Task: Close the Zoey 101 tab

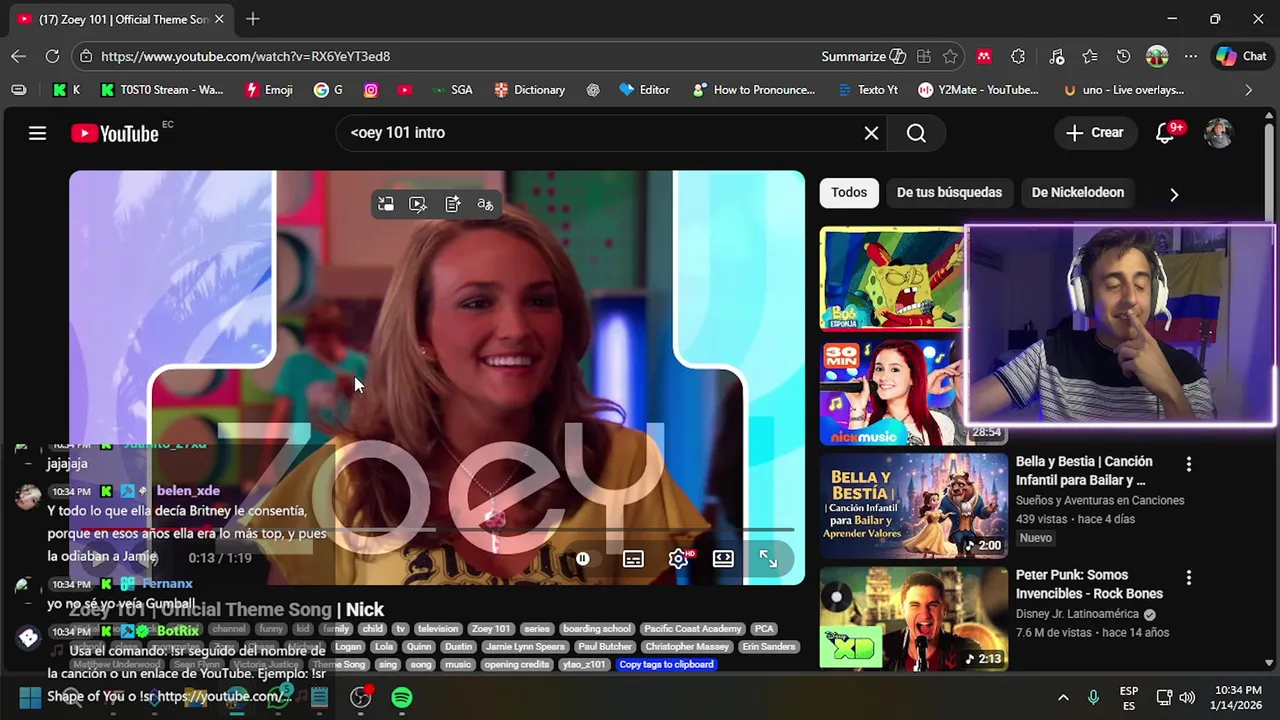Action: click(219, 19)
